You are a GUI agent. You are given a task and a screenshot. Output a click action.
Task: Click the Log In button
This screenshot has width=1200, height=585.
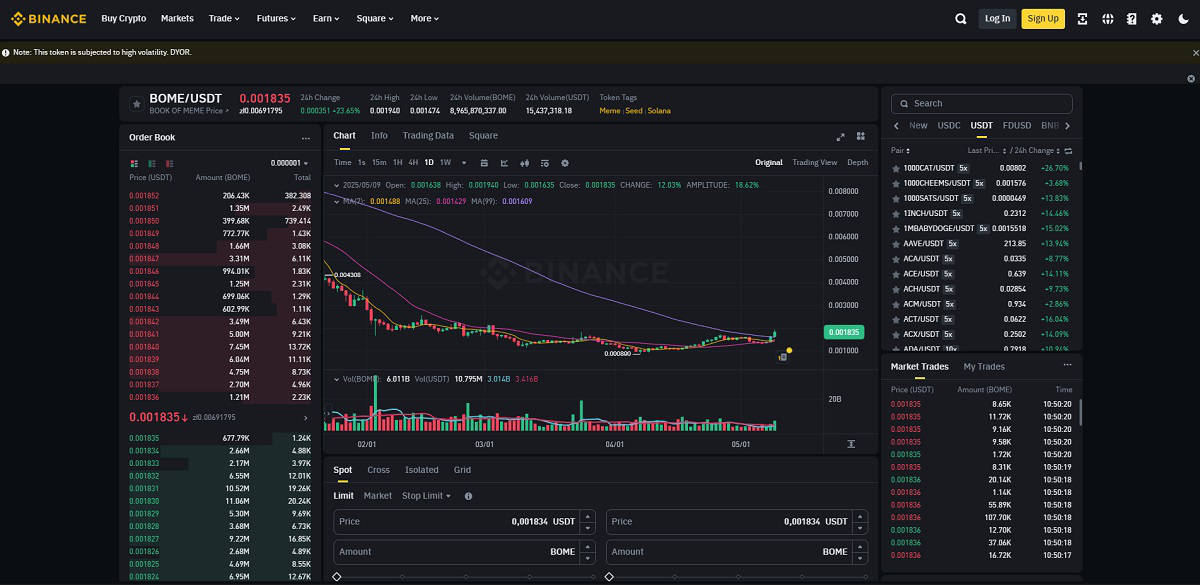tap(997, 18)
